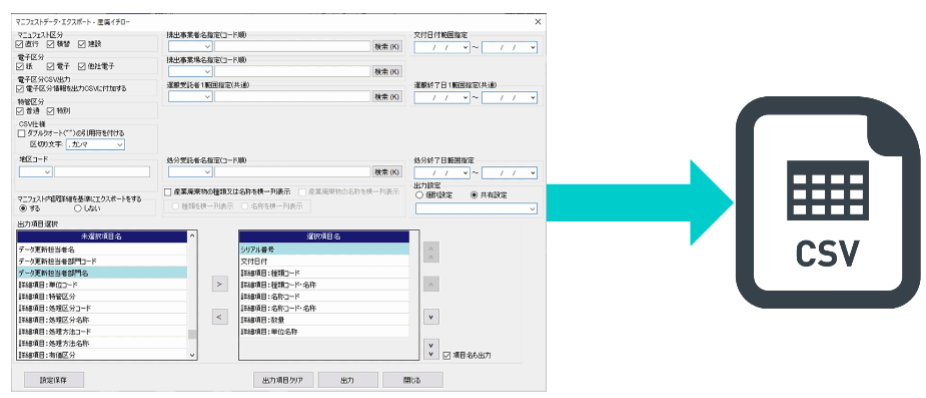Remove item from chosen list with < button
This screenshot has width=926, height=398.
tap(219, 317)
